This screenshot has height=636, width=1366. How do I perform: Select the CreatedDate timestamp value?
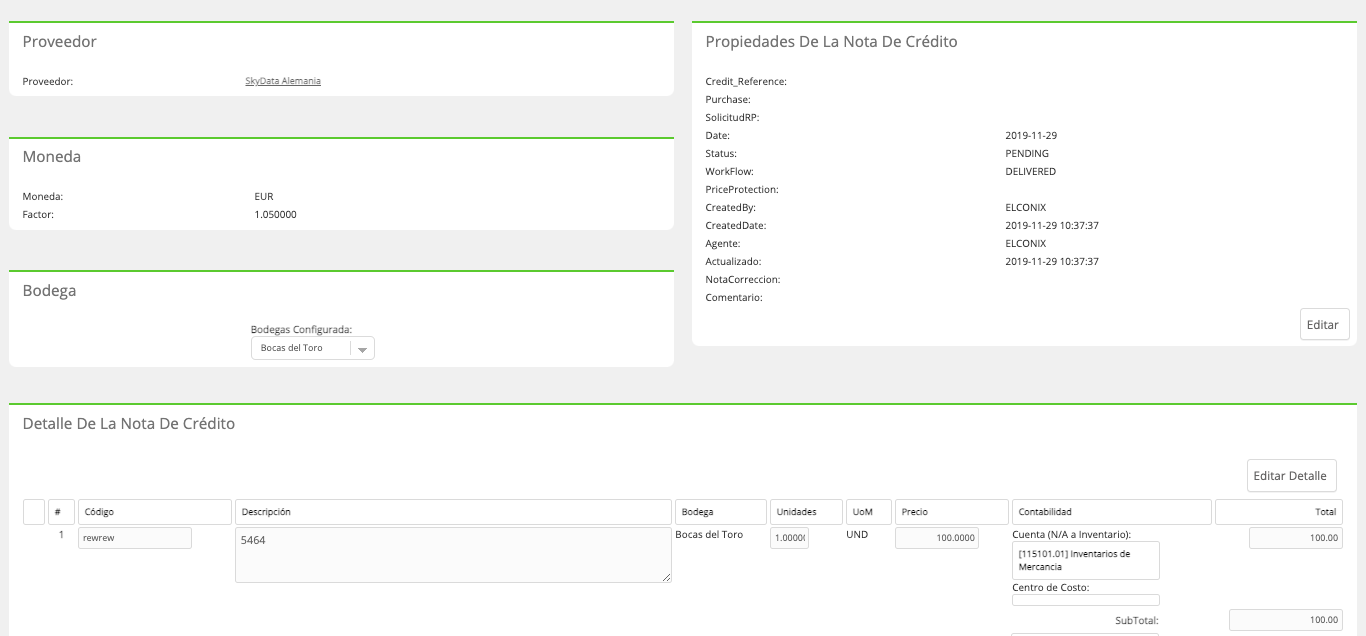click(x=1052, y=226)
